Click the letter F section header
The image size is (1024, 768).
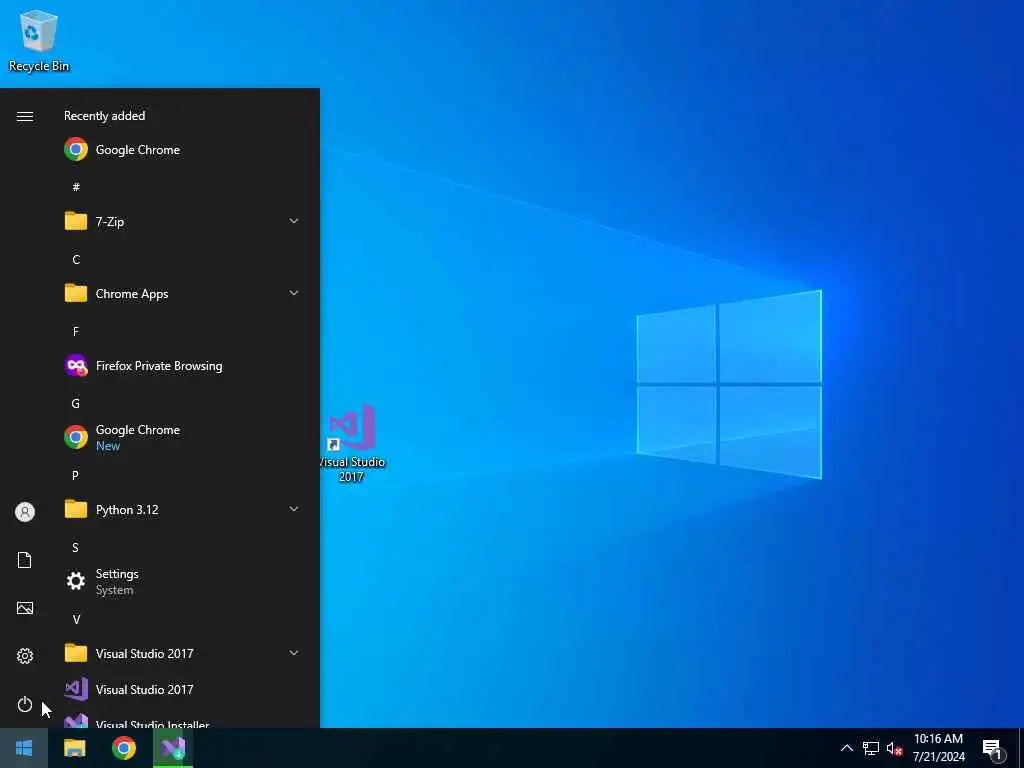click(x=76, y=331)
